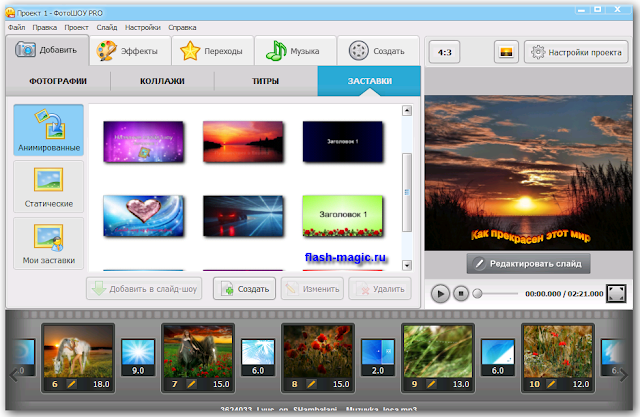
Task: Open Настройки проекта
Action: (576, 52)
